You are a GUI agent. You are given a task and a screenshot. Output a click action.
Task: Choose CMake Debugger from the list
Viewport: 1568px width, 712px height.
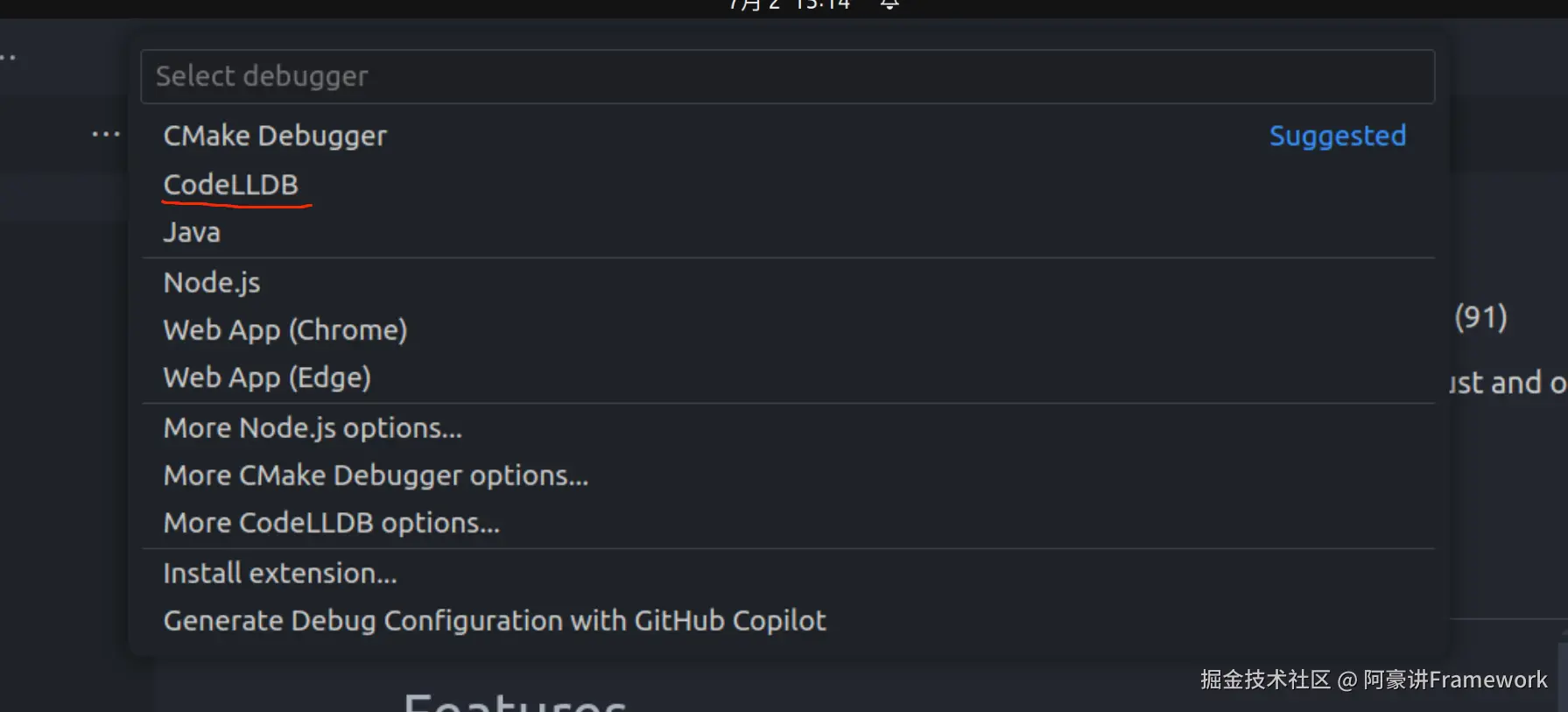click(x=275, y=137)
